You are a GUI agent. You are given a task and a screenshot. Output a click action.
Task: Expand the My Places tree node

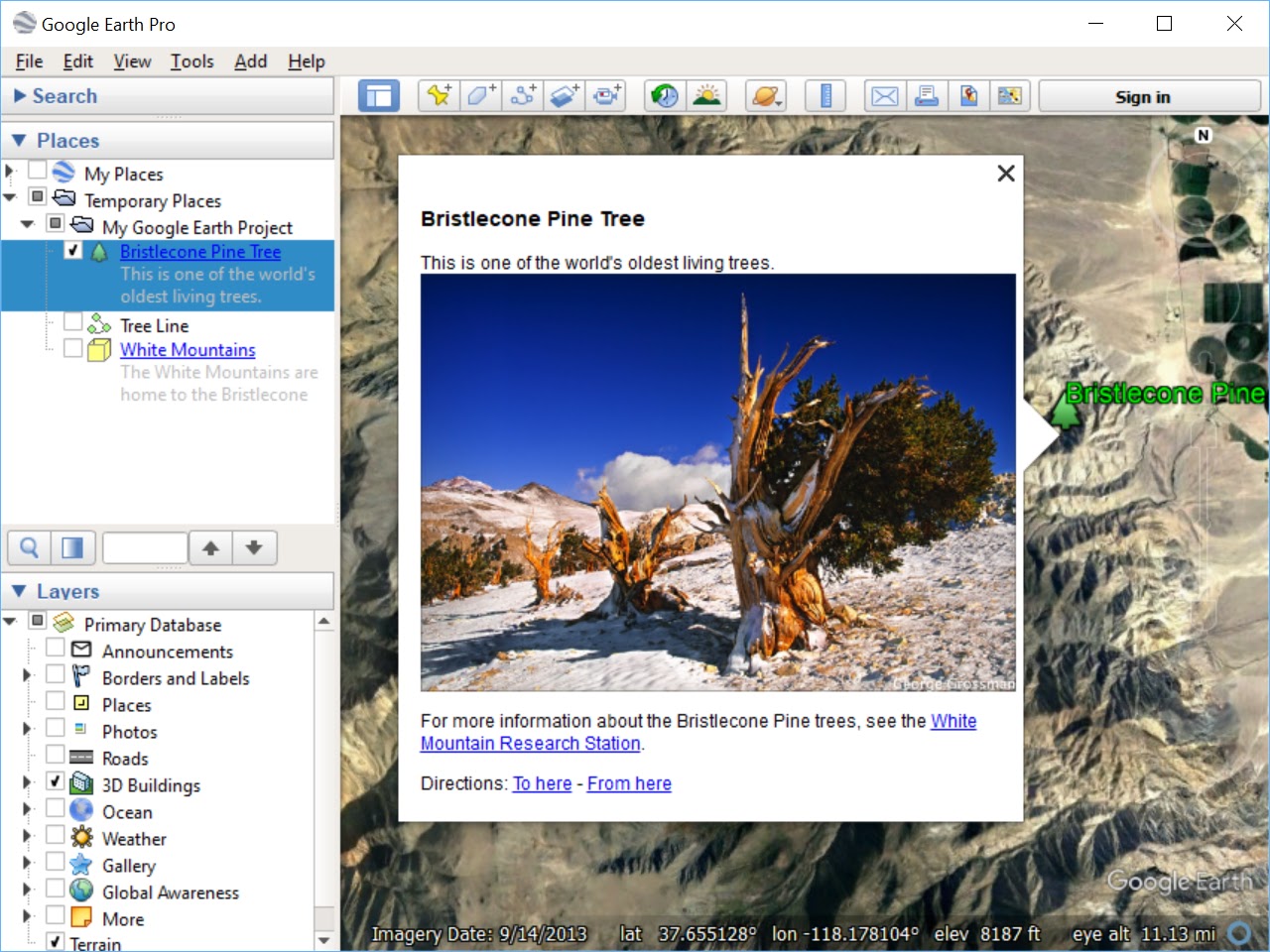click(10, 172)
